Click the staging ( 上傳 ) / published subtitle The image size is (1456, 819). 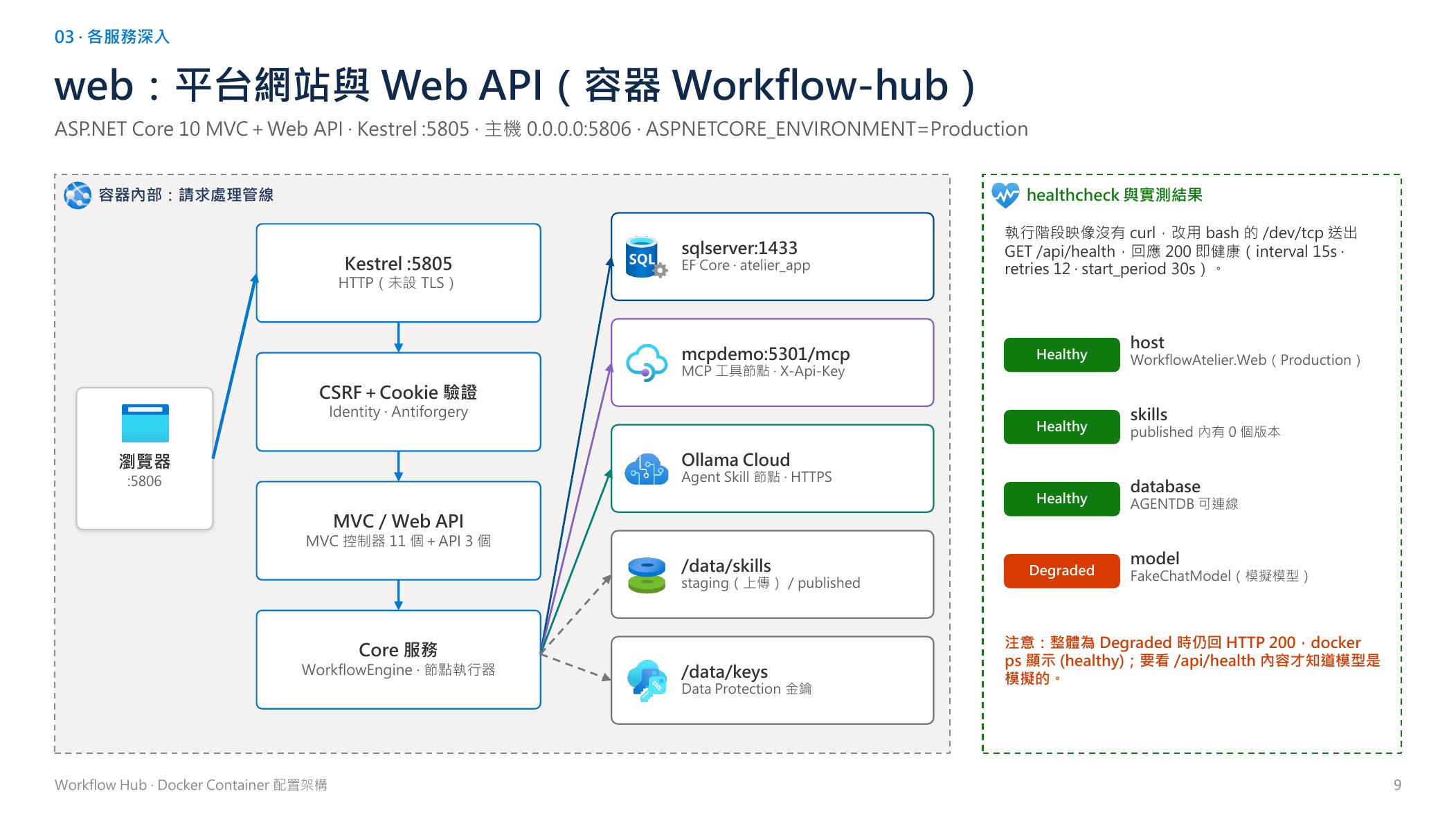(x=770, y=583)
